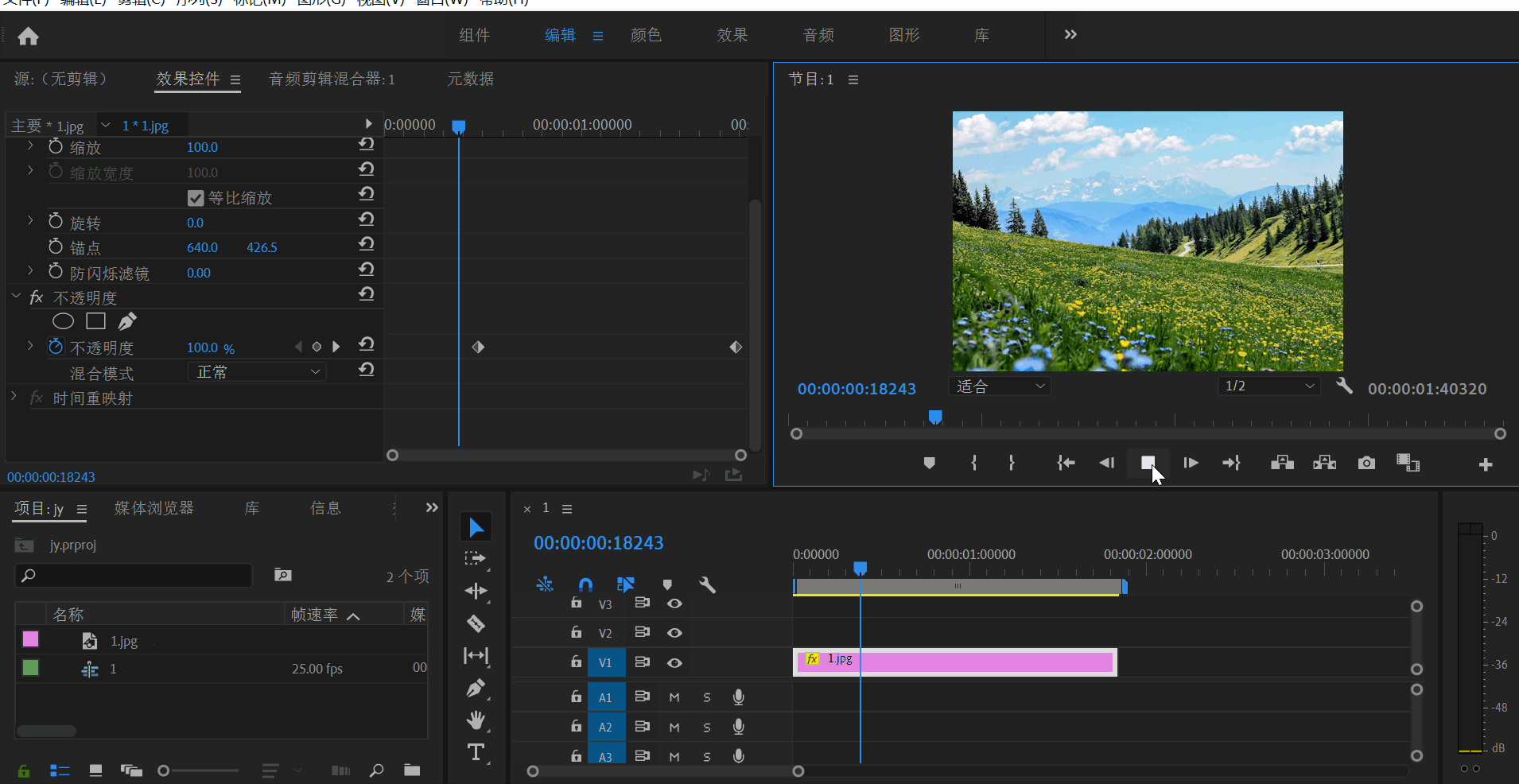
Task: Create an ellipse mask for opacity
Action: [63, 321]
